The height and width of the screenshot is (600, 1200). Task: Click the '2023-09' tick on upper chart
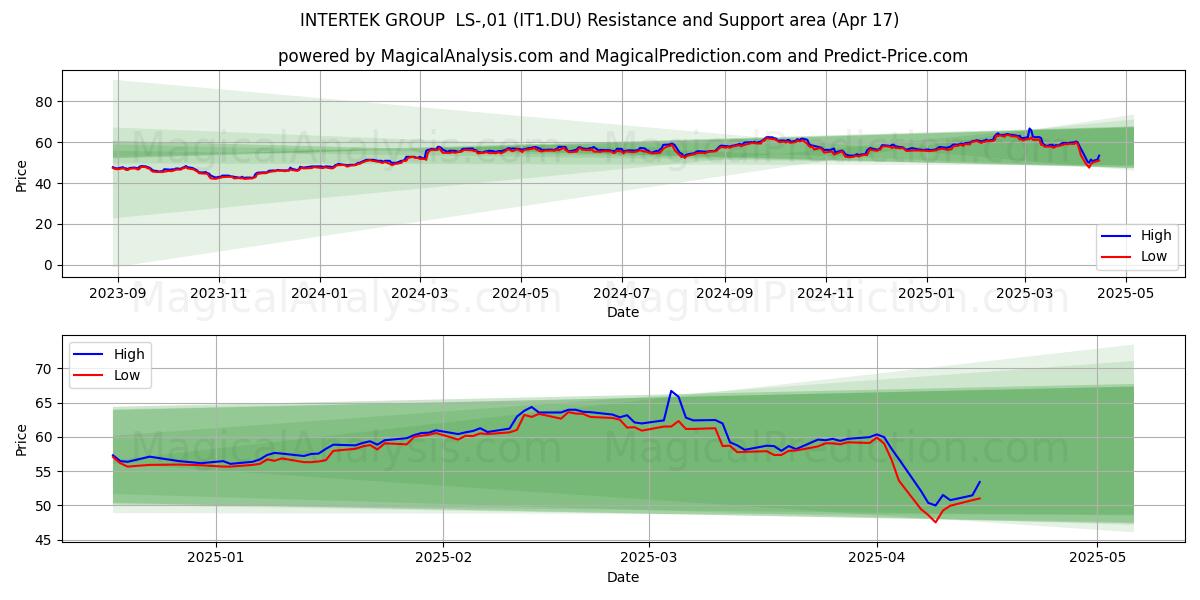(x=118, y=293)
